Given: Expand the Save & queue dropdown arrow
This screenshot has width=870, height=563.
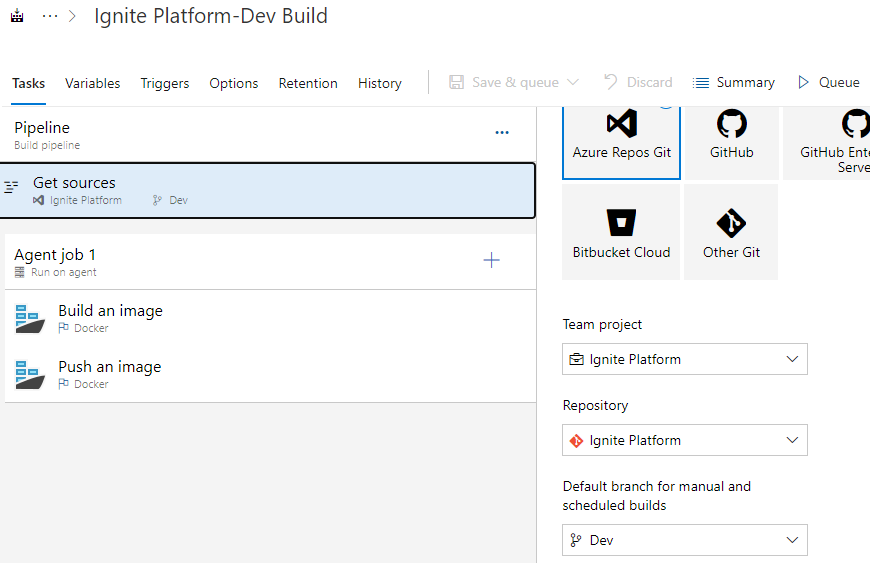Looking at the screenshot, I should pos(573,83).
